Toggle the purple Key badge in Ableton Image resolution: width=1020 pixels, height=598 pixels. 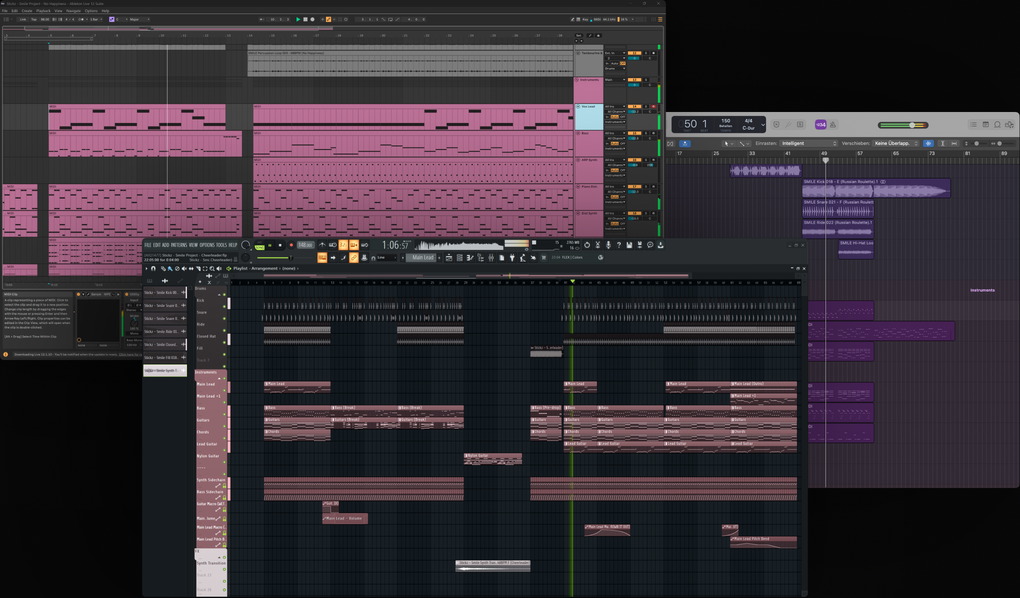pos(111,20)
